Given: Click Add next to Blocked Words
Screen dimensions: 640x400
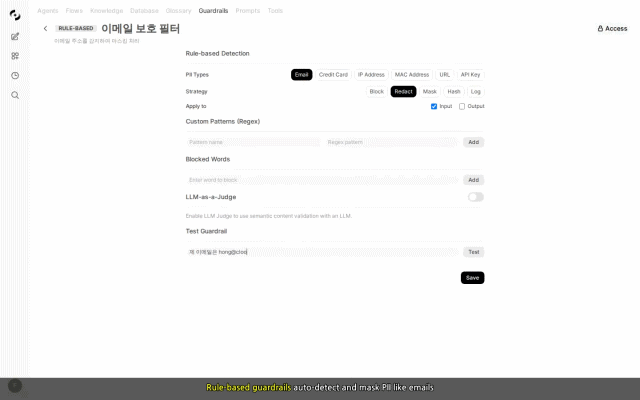Looking at the screenshot, I should 473,180.
